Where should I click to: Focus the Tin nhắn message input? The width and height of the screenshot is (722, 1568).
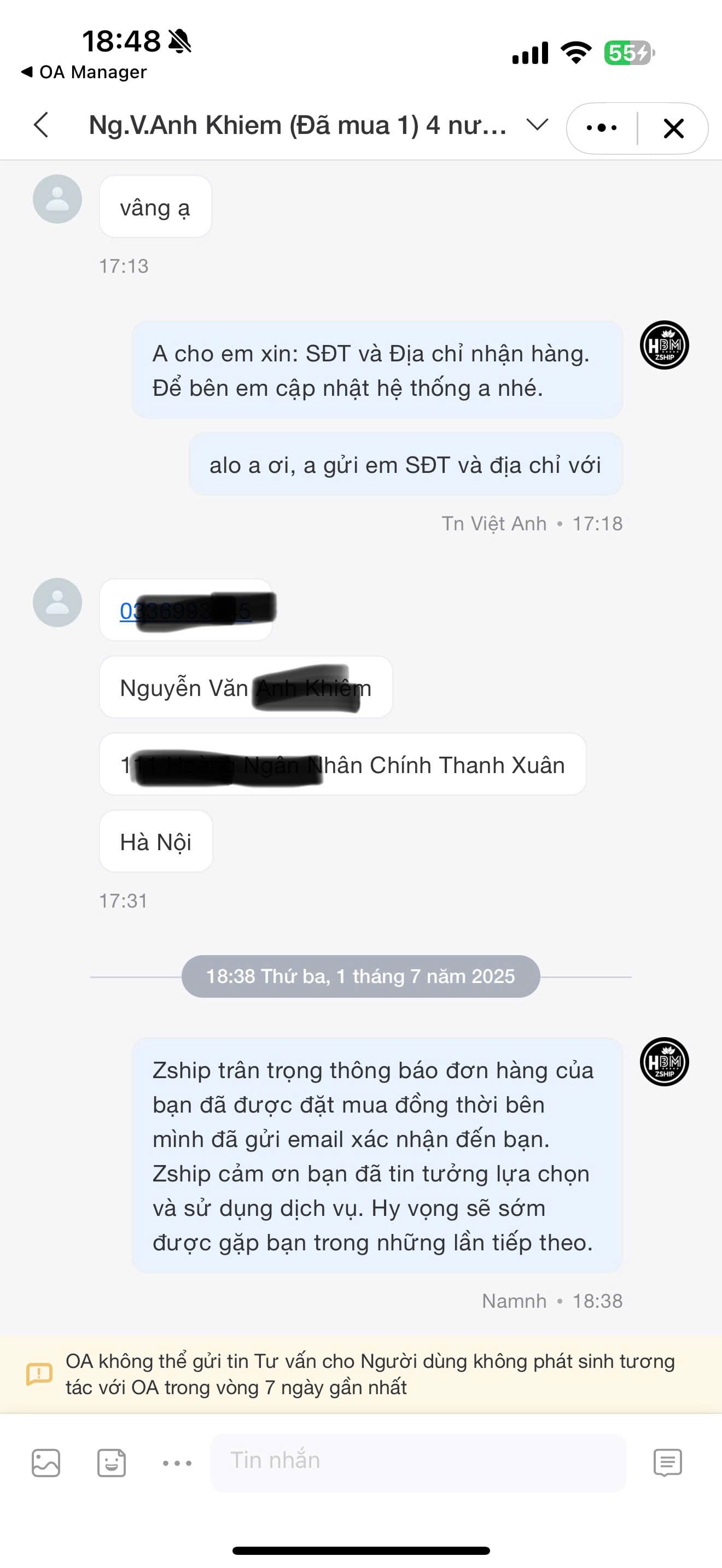[418, 1462]
